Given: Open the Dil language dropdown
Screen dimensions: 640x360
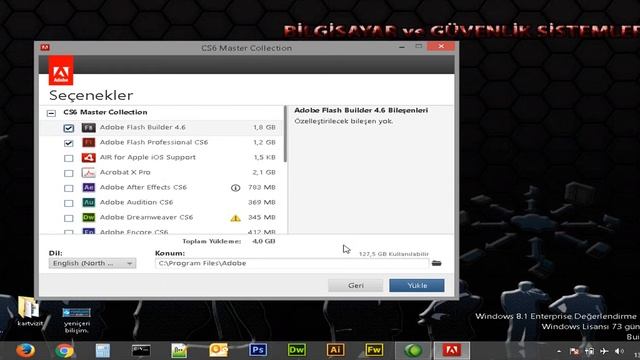Looking at the screenshot, I should (92, 263).
